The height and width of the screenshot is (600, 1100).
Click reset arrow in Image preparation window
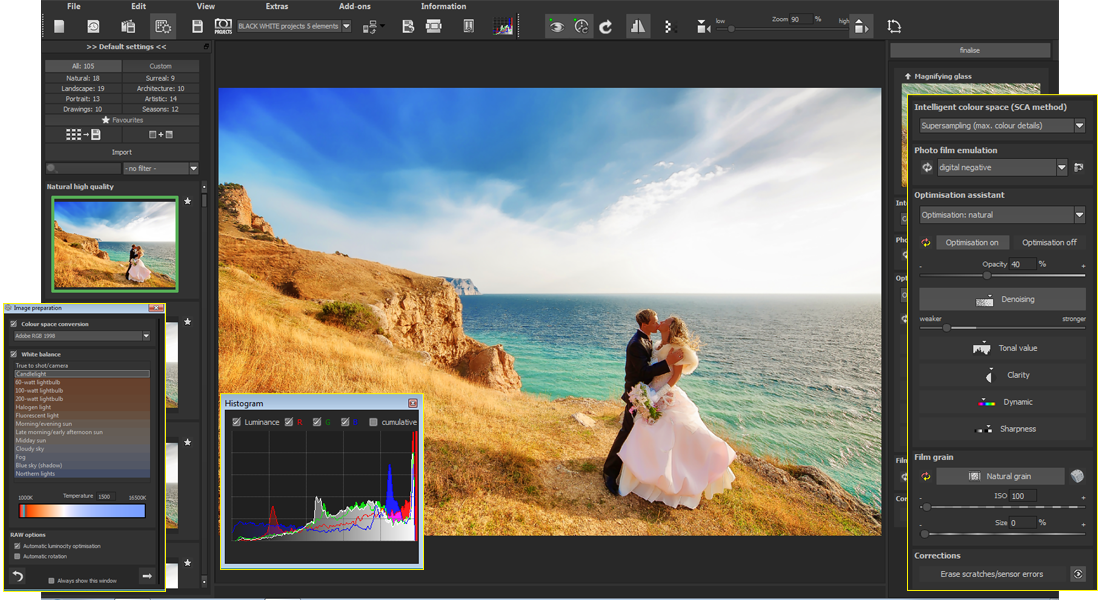tap(18, 576)
